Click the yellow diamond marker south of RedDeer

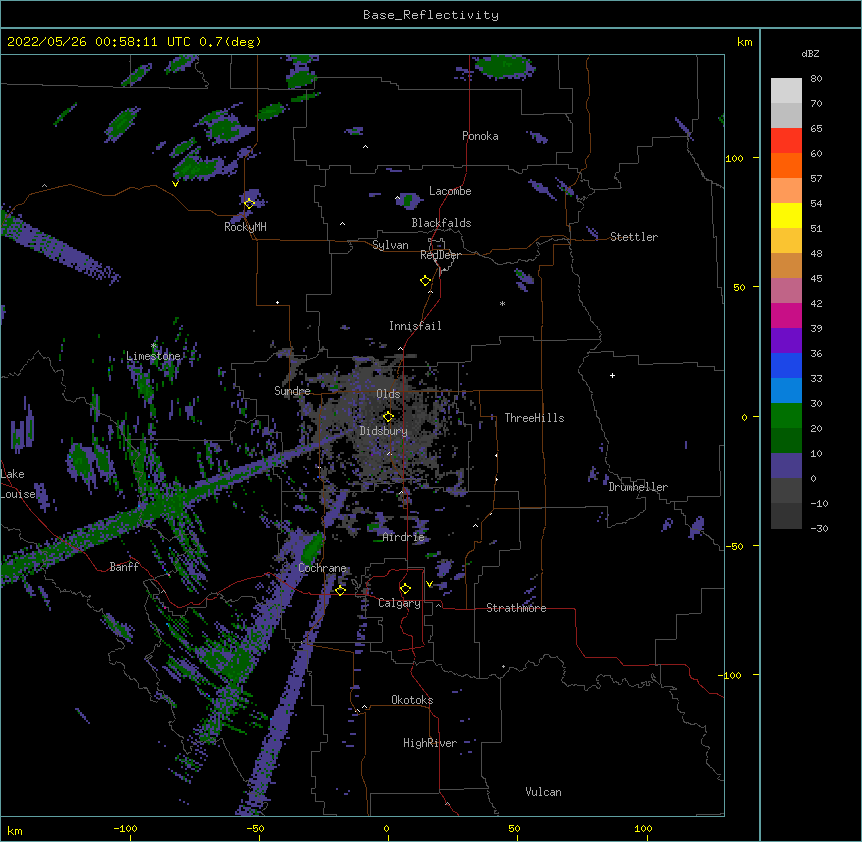click(x=425, y=281)
